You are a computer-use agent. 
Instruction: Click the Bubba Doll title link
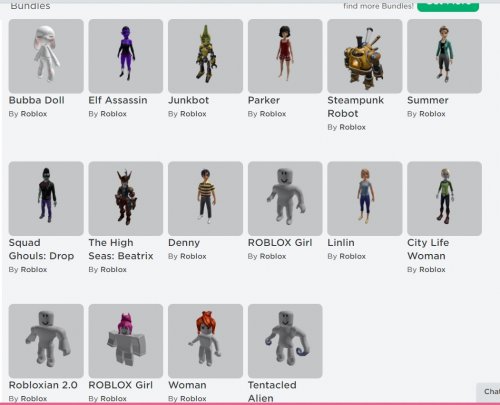click(37, 100)
